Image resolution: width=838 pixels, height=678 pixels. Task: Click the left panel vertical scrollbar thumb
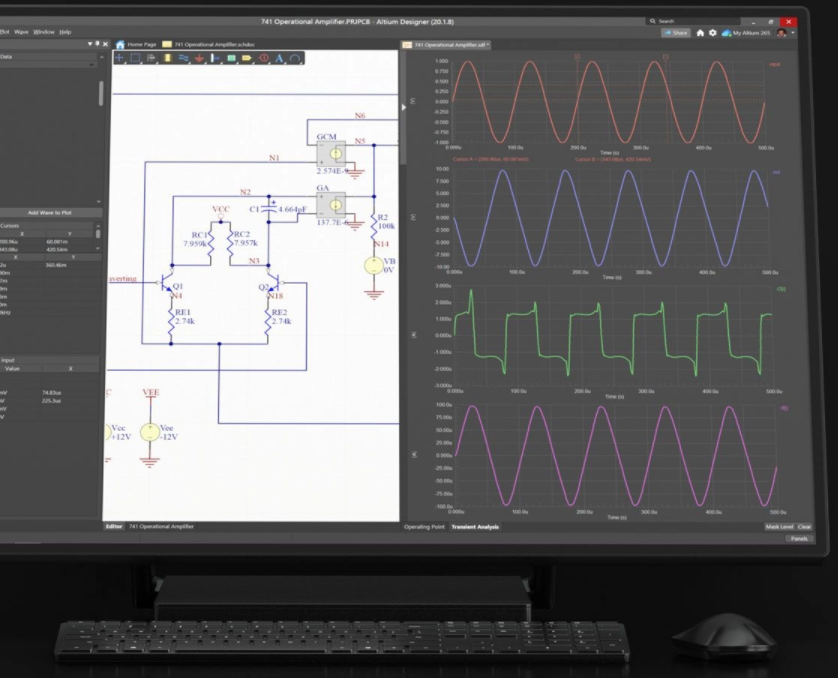tap(101, 93)
